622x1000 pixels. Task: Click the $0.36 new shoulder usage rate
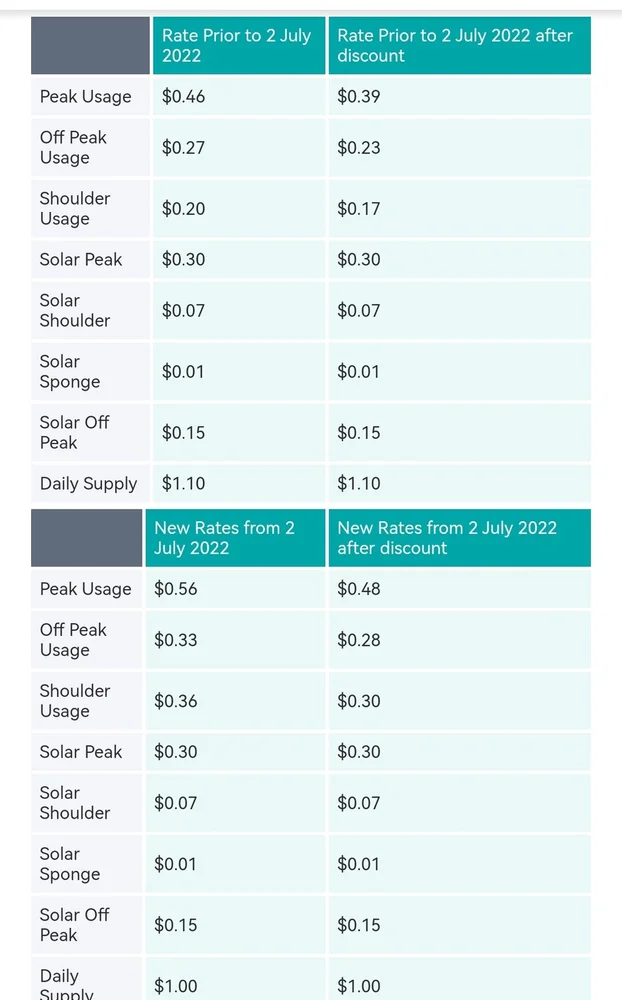pyautogui.click(x=176, y=701)
